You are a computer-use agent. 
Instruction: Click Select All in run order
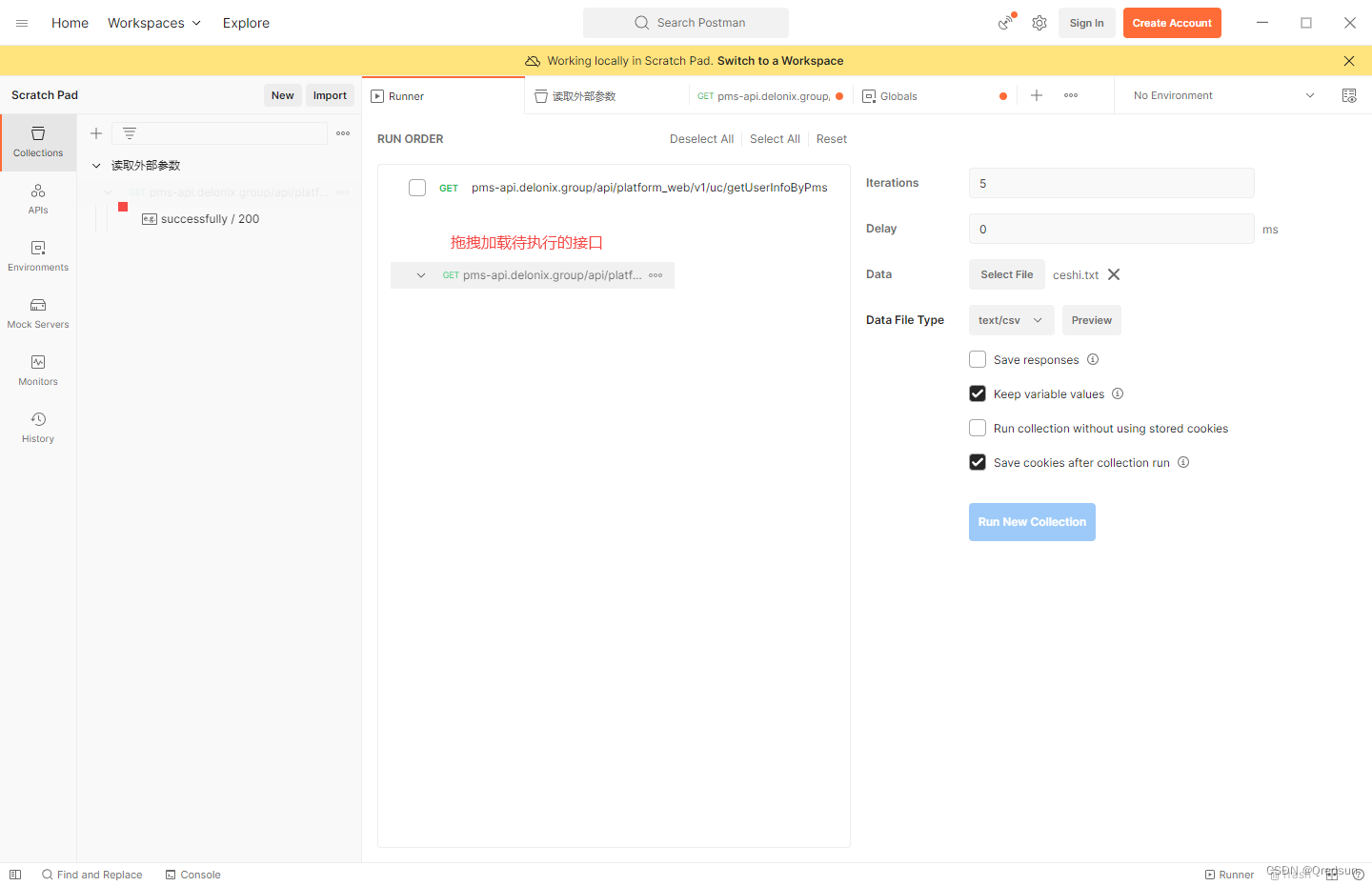coord(775,139)
